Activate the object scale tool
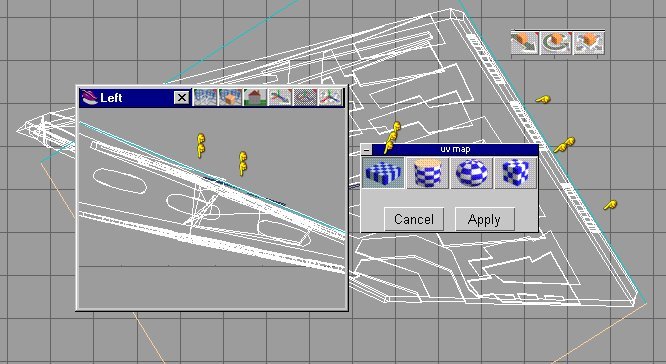 (x=588, y=43)
